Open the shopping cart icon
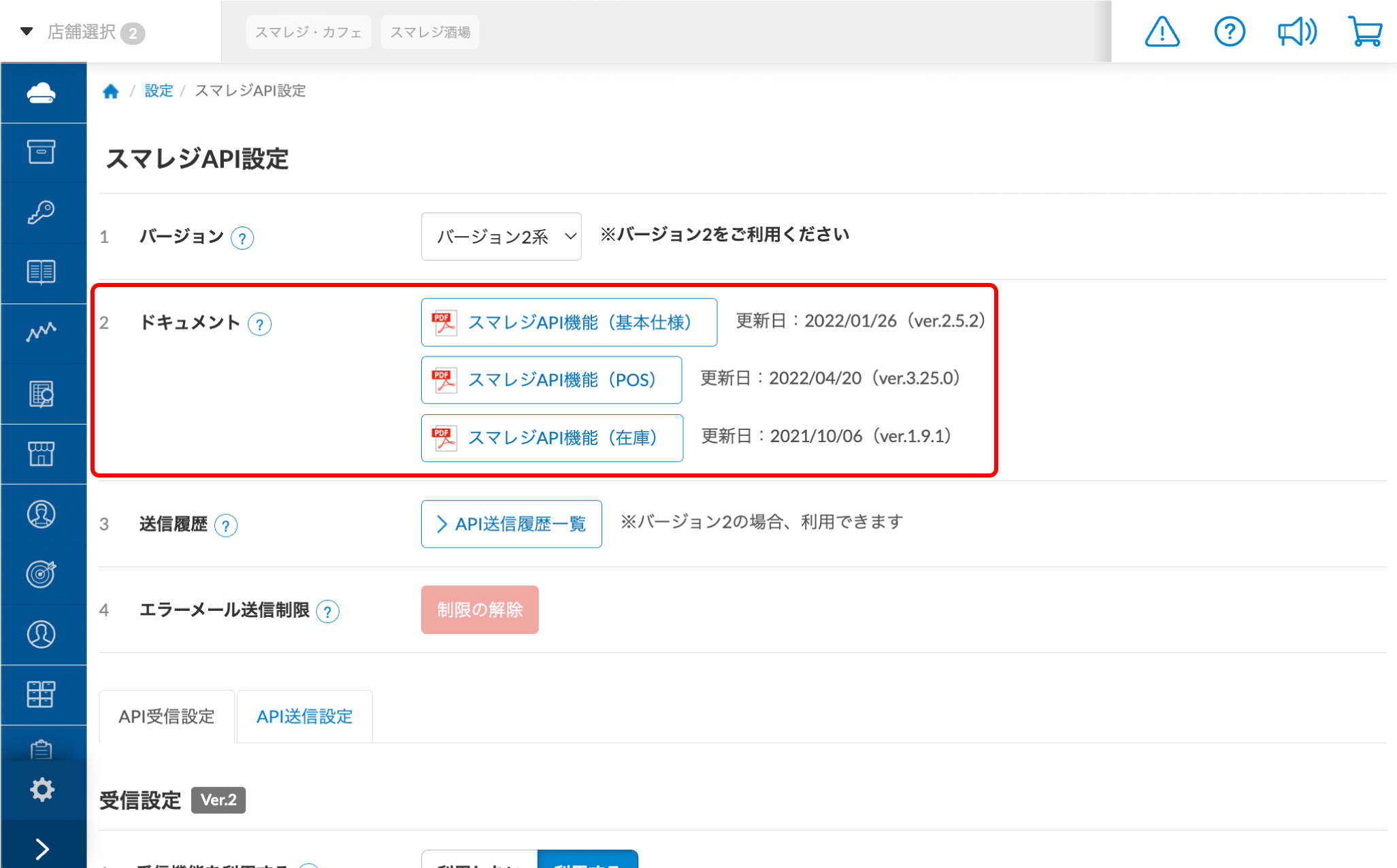Viewport: 1397px width, 868px height. tap(1365, 32)
